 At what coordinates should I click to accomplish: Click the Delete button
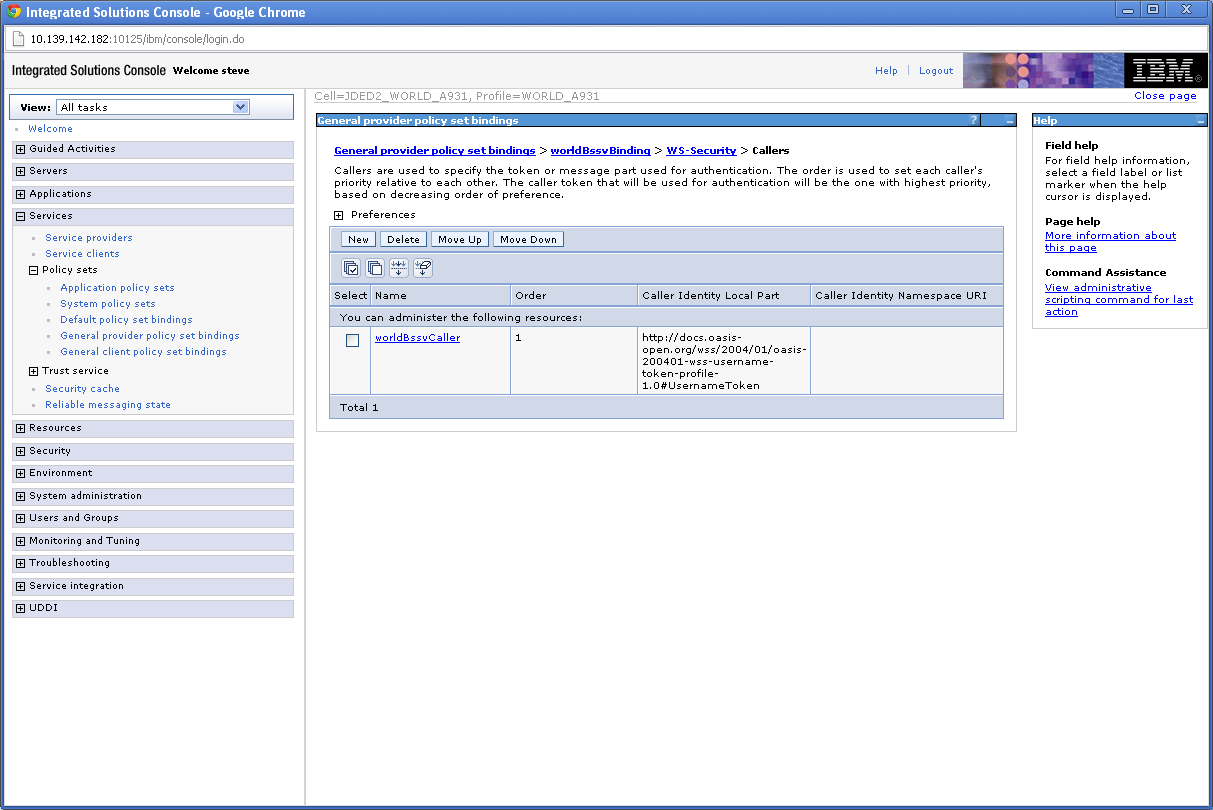(x=403, y=239)
